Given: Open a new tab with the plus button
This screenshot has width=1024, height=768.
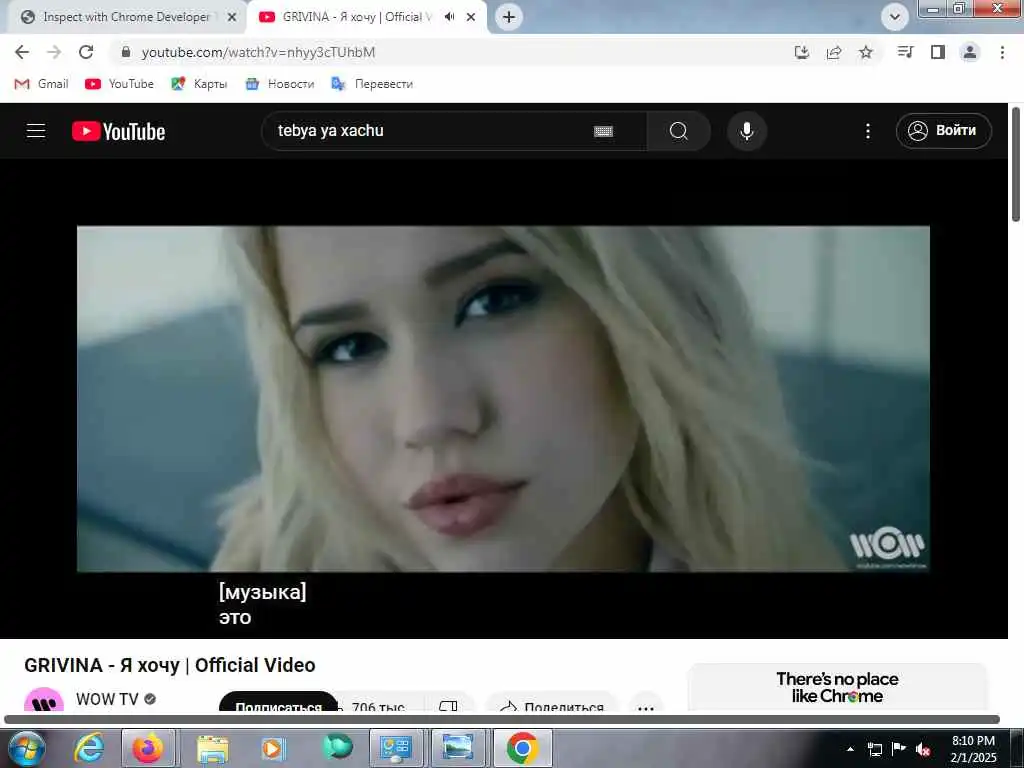Looking at the screenshot, I should (x=509, y=17).
